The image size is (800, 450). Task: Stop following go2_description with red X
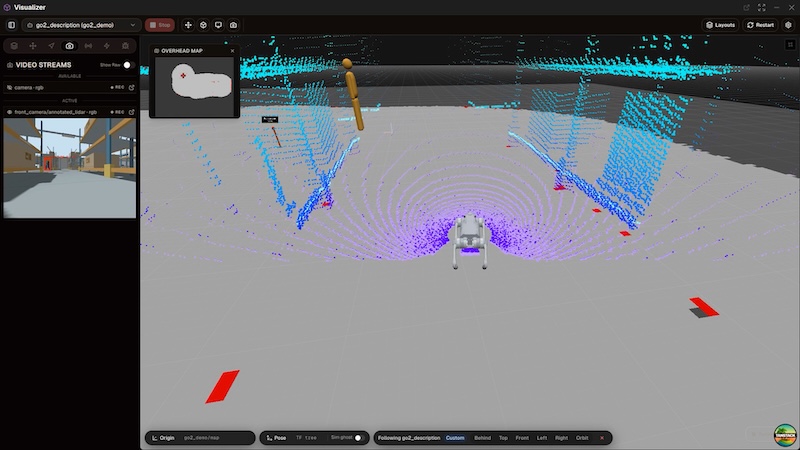pyautogui.click(x=602, y=438)
